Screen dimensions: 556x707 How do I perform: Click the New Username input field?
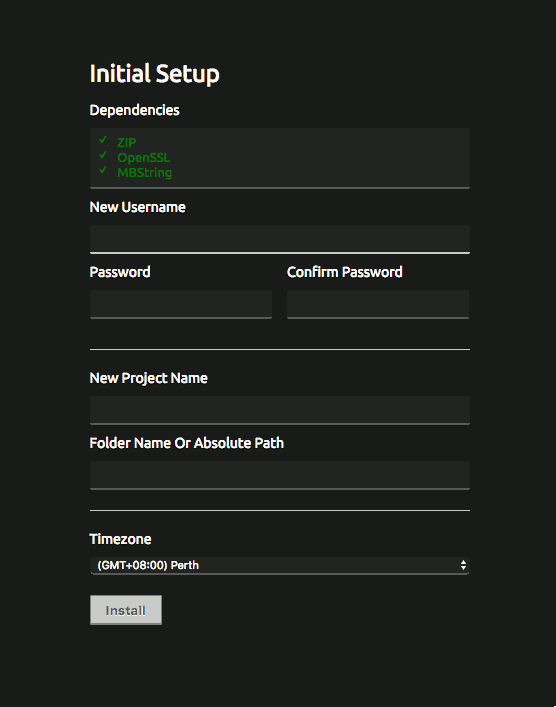click(280, 239)
